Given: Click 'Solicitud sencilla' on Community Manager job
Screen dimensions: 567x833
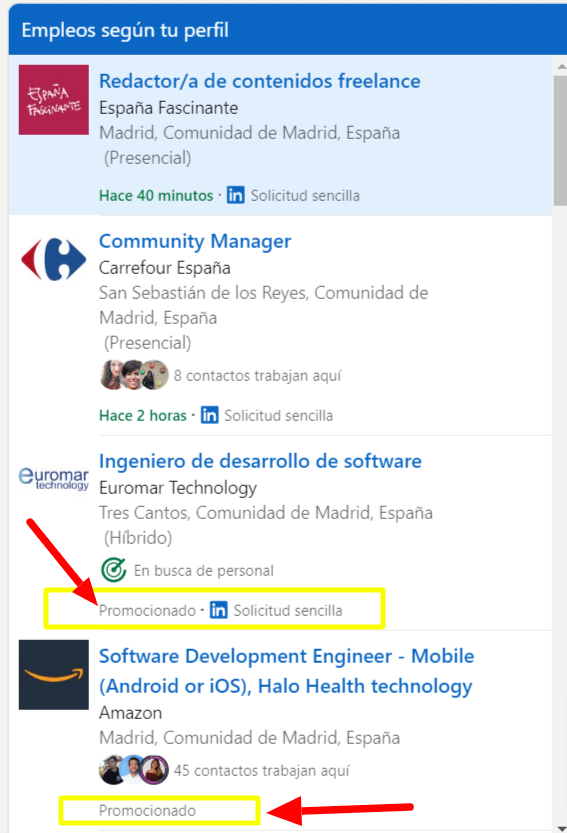Looking at the screenshot, I should pos(278,415).
